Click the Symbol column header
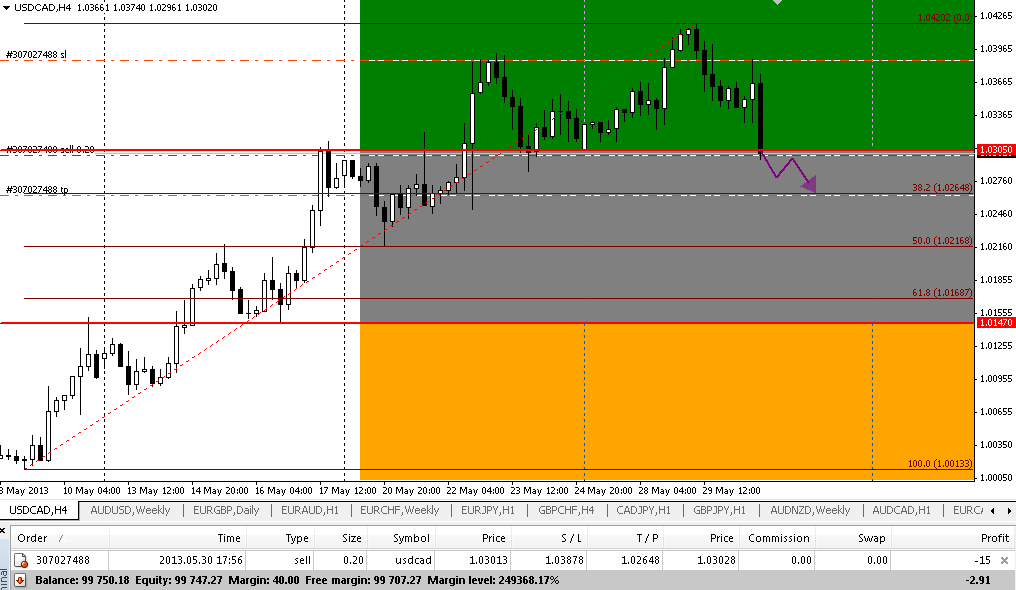This screenshot has width=1016, height=590. click(411, 538)
